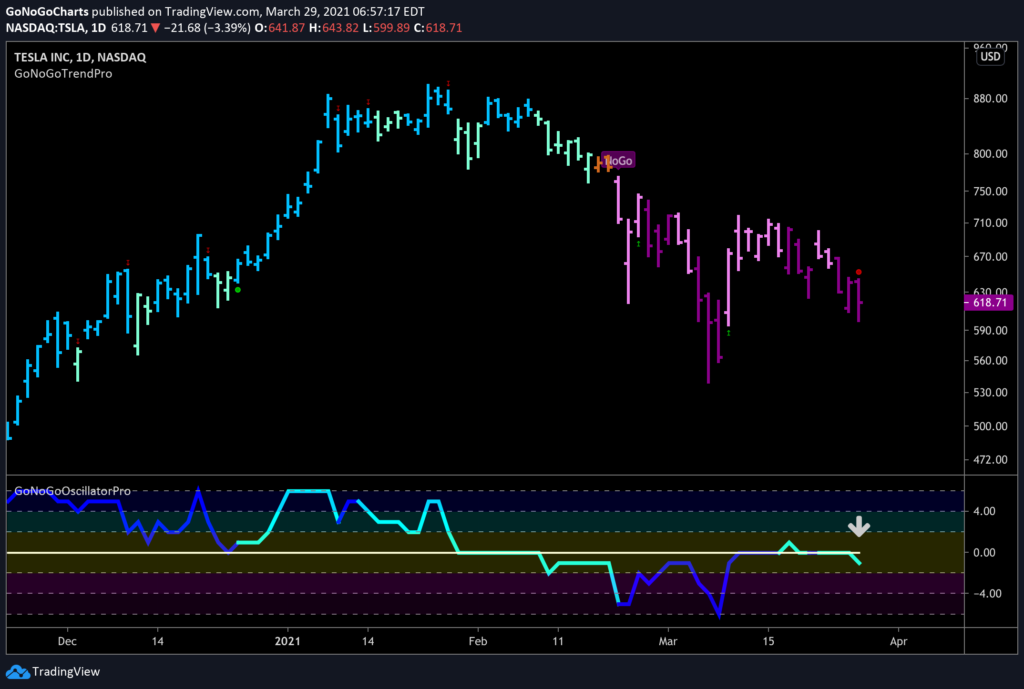Click the Feb label on time axis
The image size is (1024, 689).
click(478, 641)
